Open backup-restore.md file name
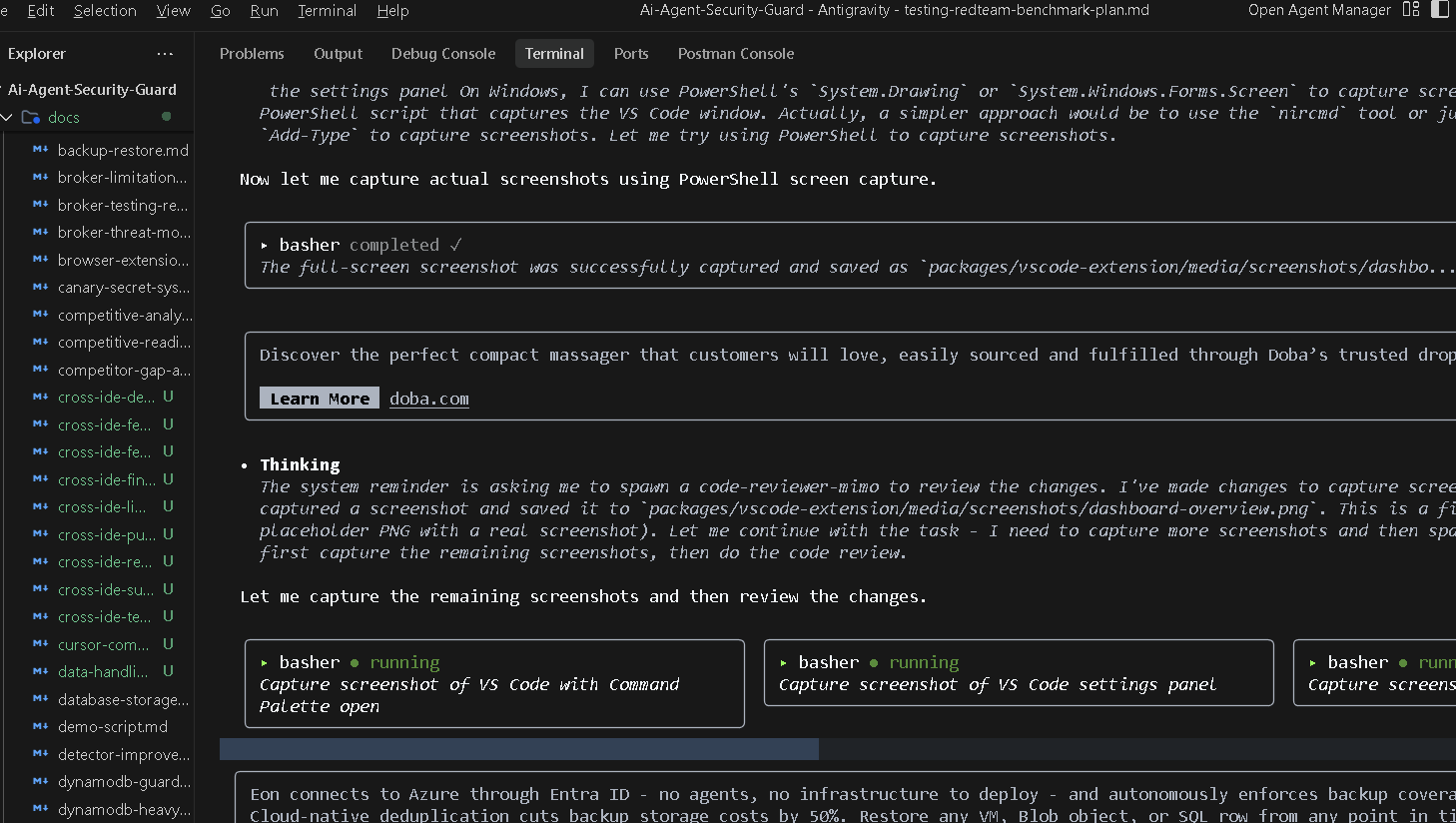1456x823 pixels. click(x=123, y=150)
